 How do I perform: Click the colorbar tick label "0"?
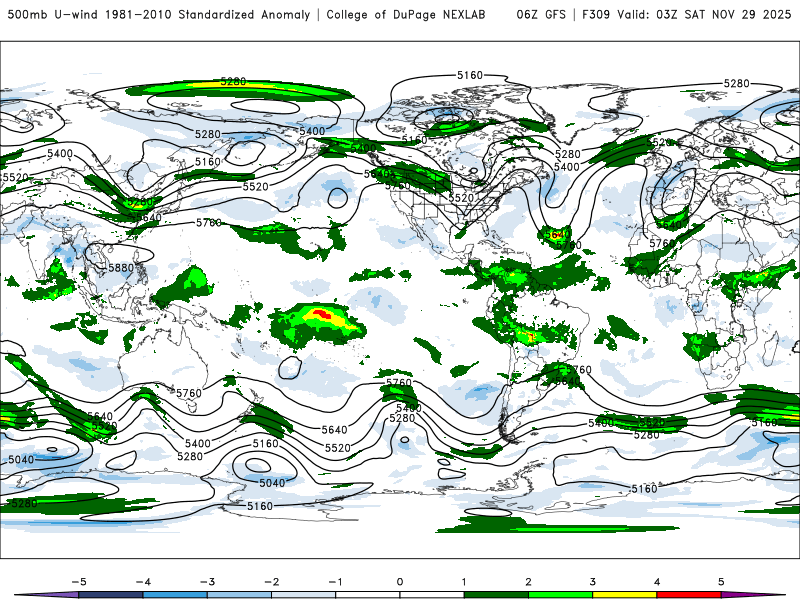(399, 582)
